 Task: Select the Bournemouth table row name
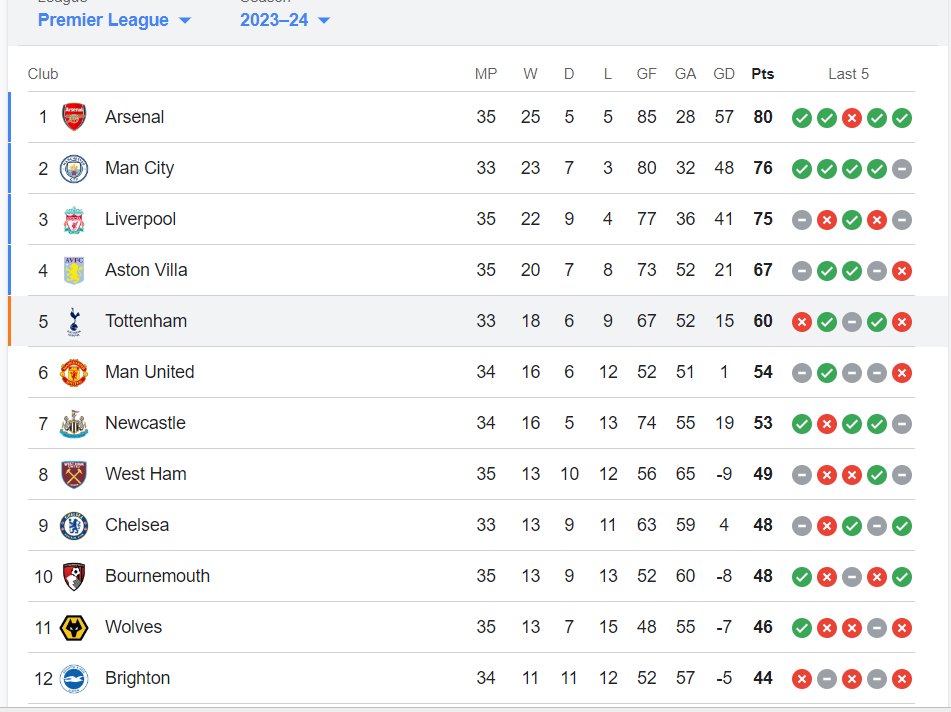(x=157, y=576)
